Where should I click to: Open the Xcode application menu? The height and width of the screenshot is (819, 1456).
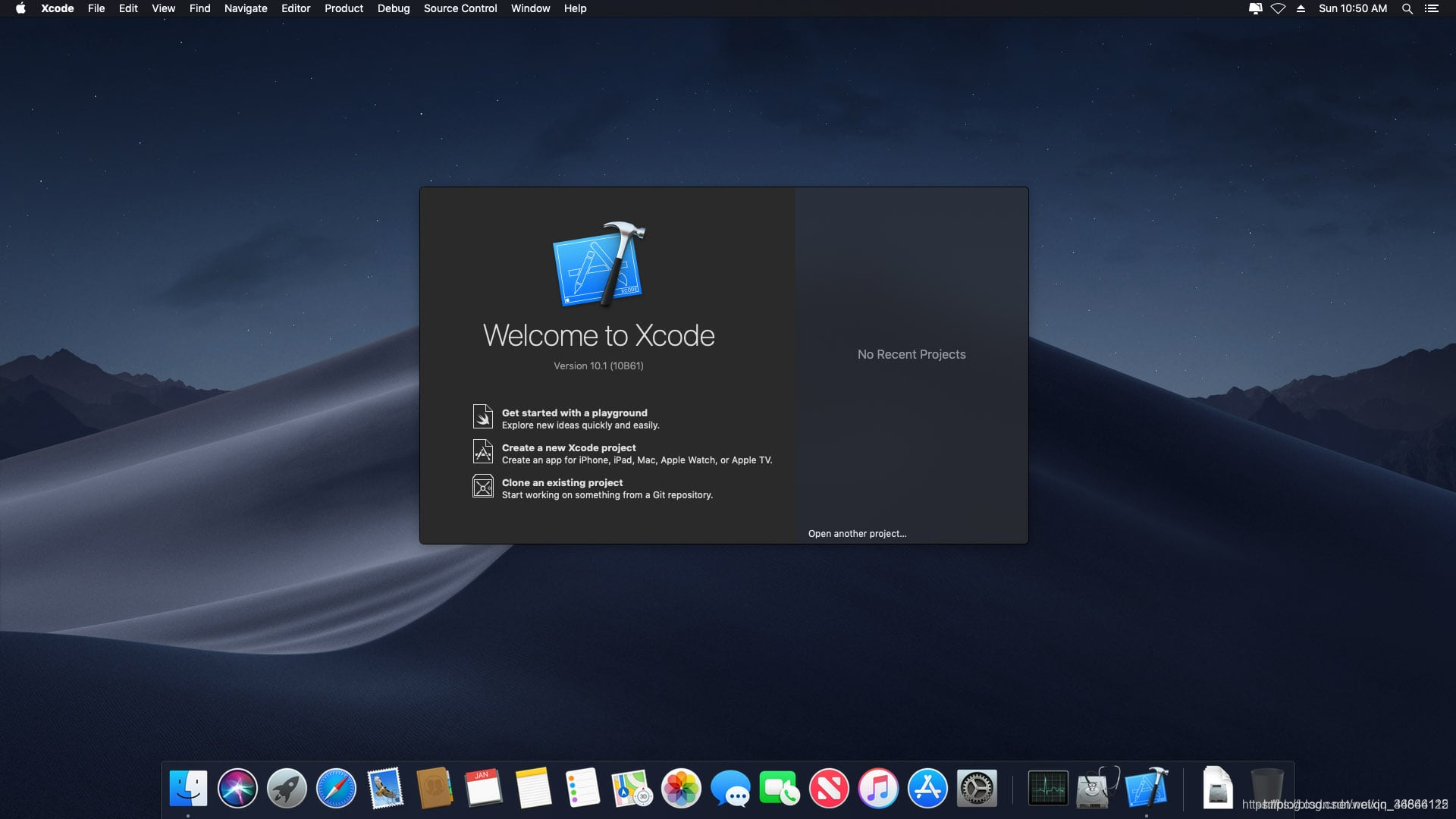(x=57, y=8)
